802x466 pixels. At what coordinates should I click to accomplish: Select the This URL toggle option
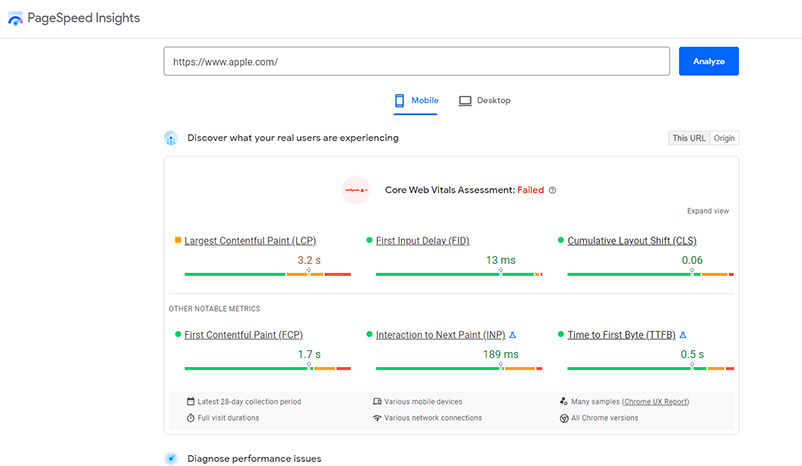[x=688, y=138]
